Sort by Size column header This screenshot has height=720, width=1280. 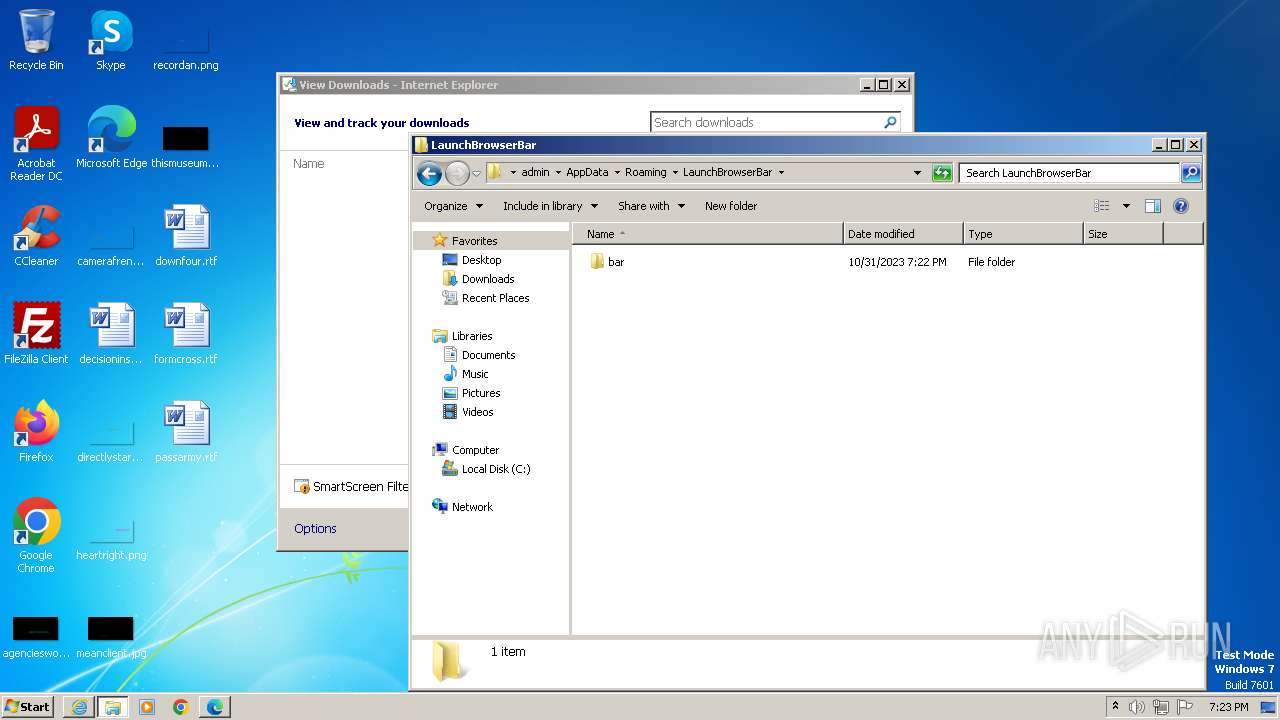(1123, 234)
